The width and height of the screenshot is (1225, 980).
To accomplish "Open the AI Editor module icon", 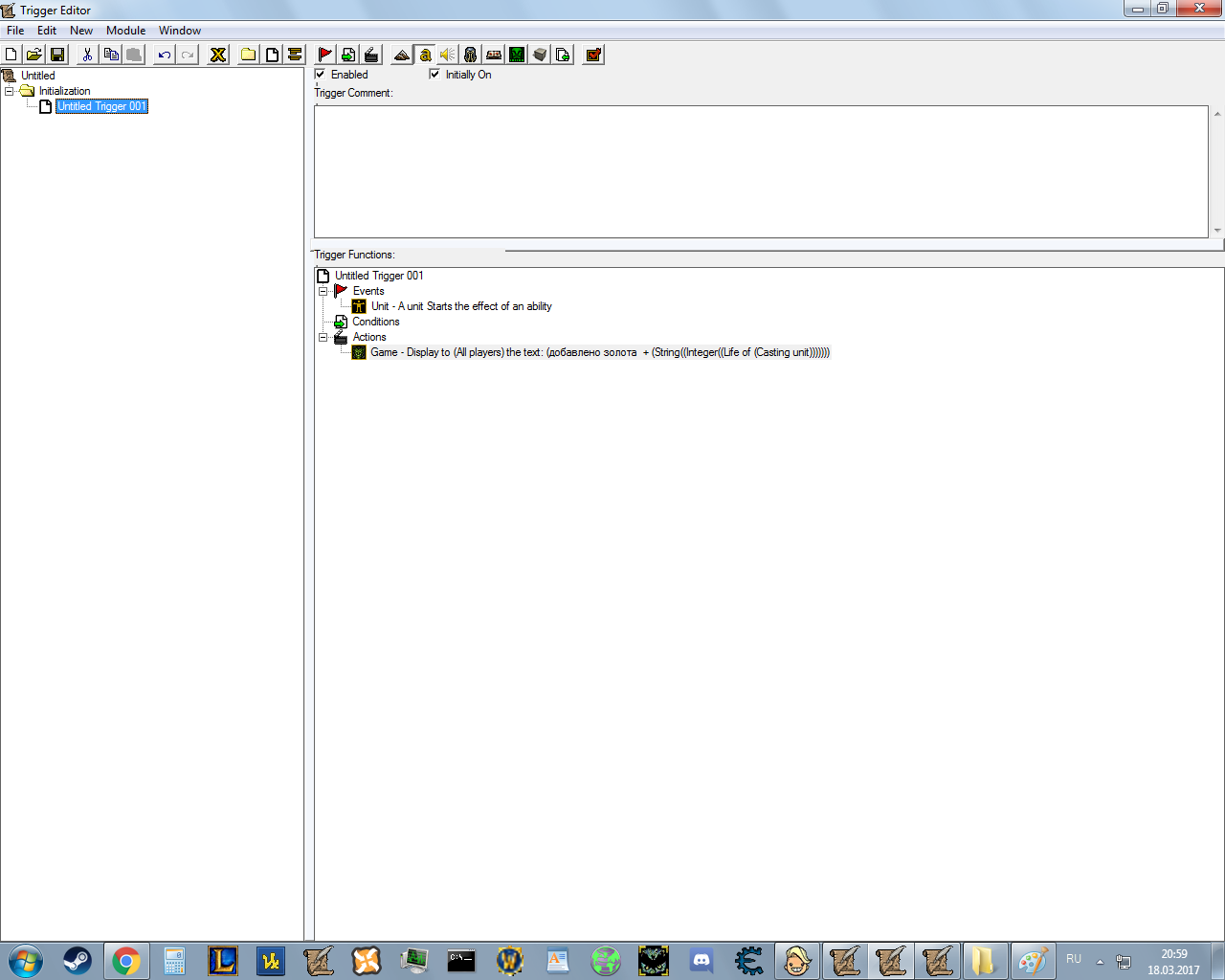I will (x=517, y=55).
